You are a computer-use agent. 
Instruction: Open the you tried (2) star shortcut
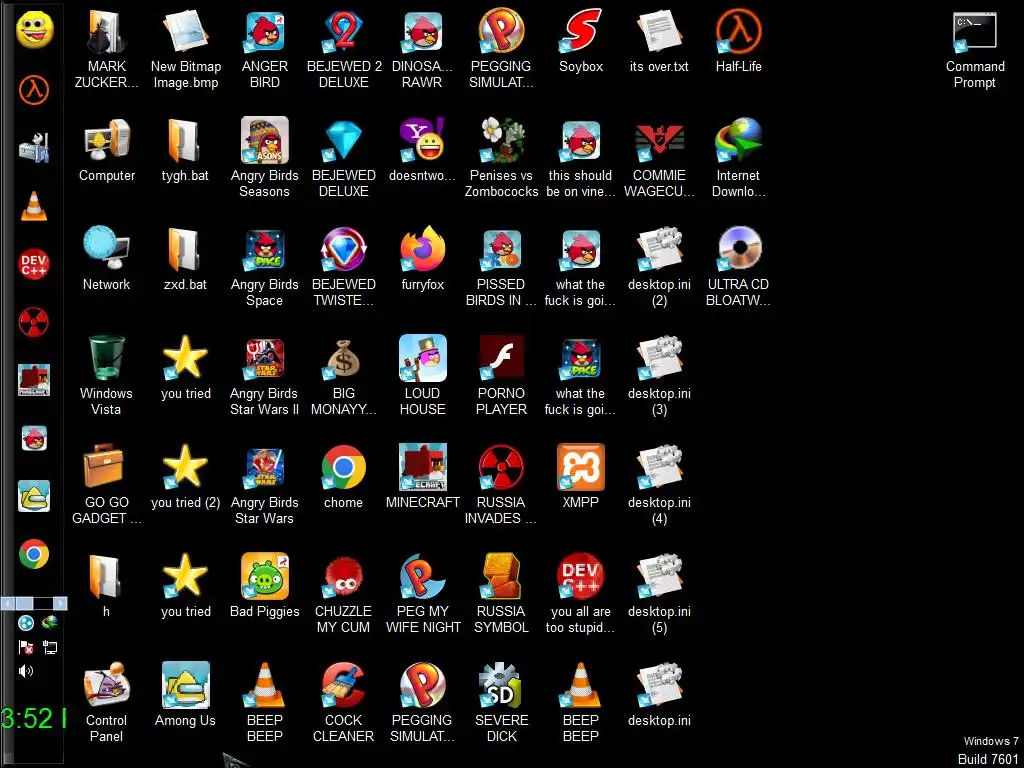(185, 477)
